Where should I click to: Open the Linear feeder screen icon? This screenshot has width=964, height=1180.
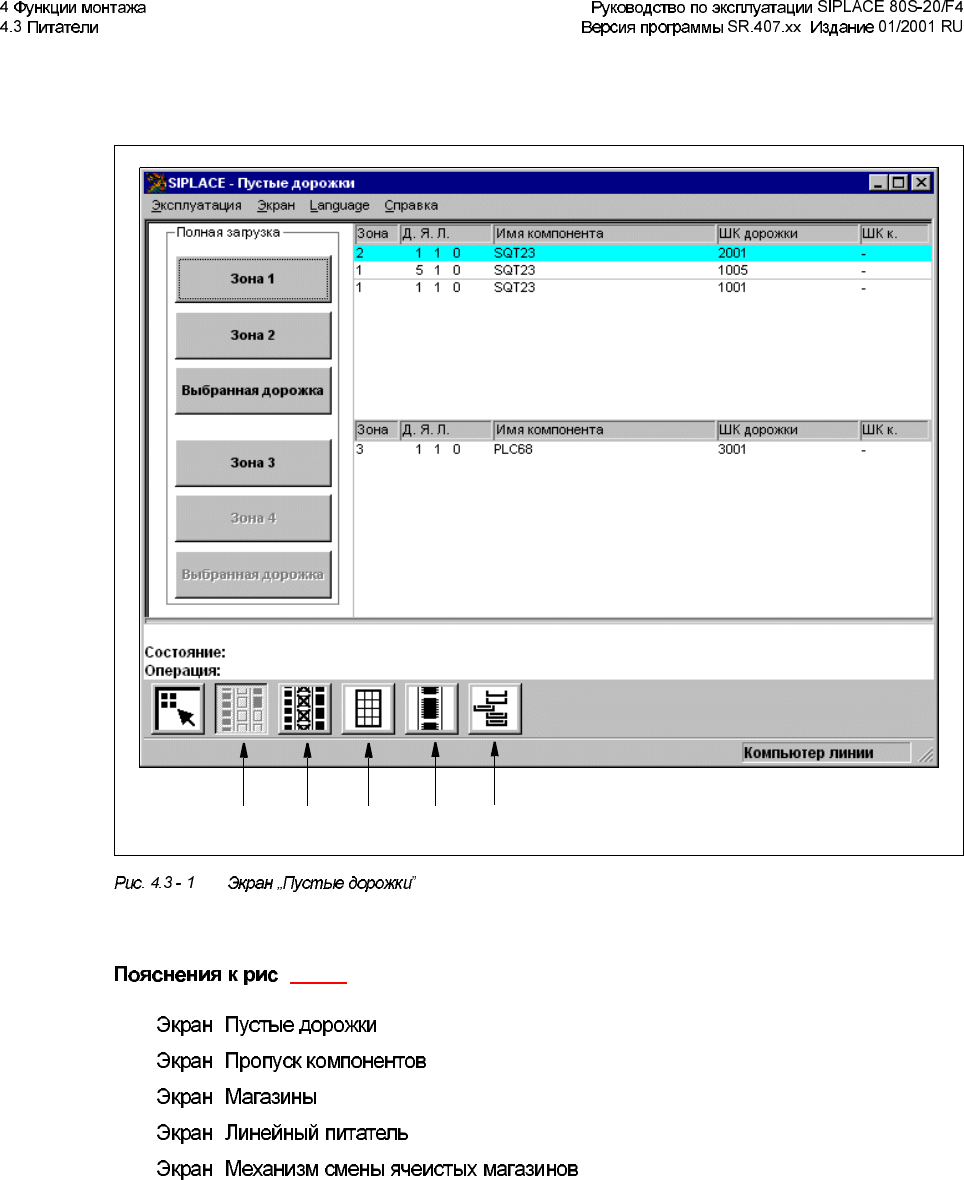(x=431, y=708)
